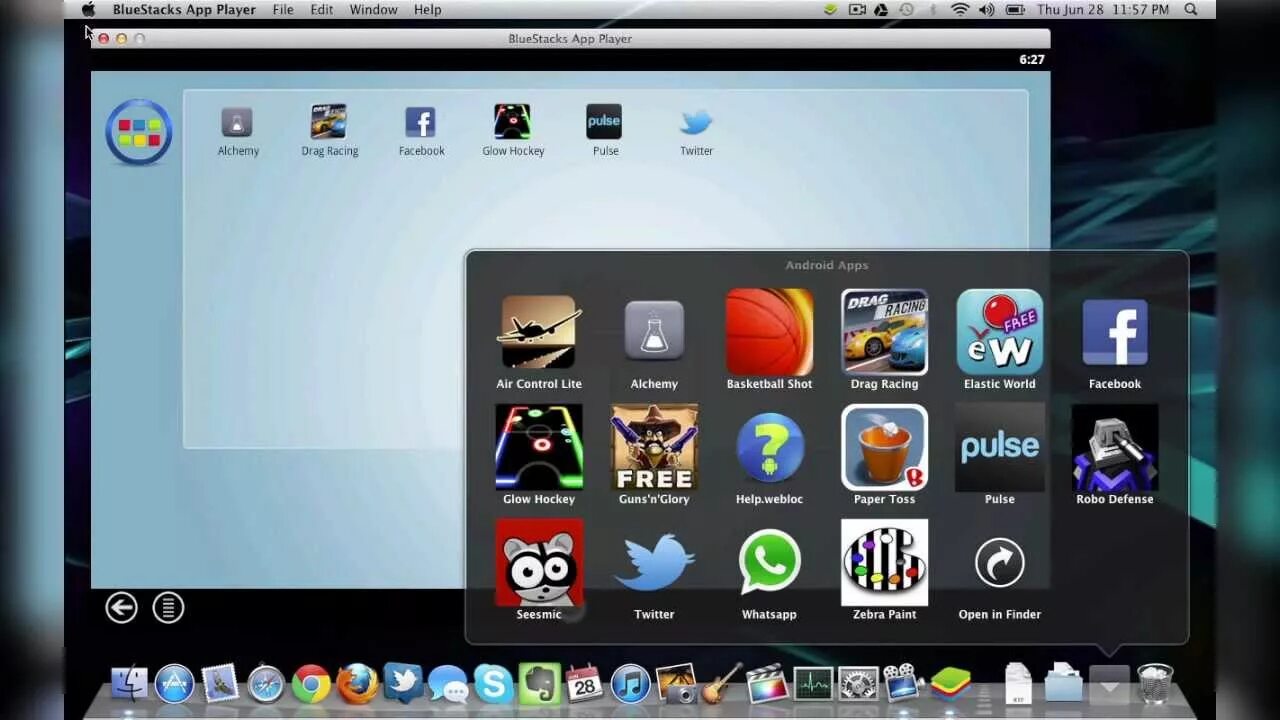1280x720 pixels.
Task: Open the Help menu
Action: 427,9
